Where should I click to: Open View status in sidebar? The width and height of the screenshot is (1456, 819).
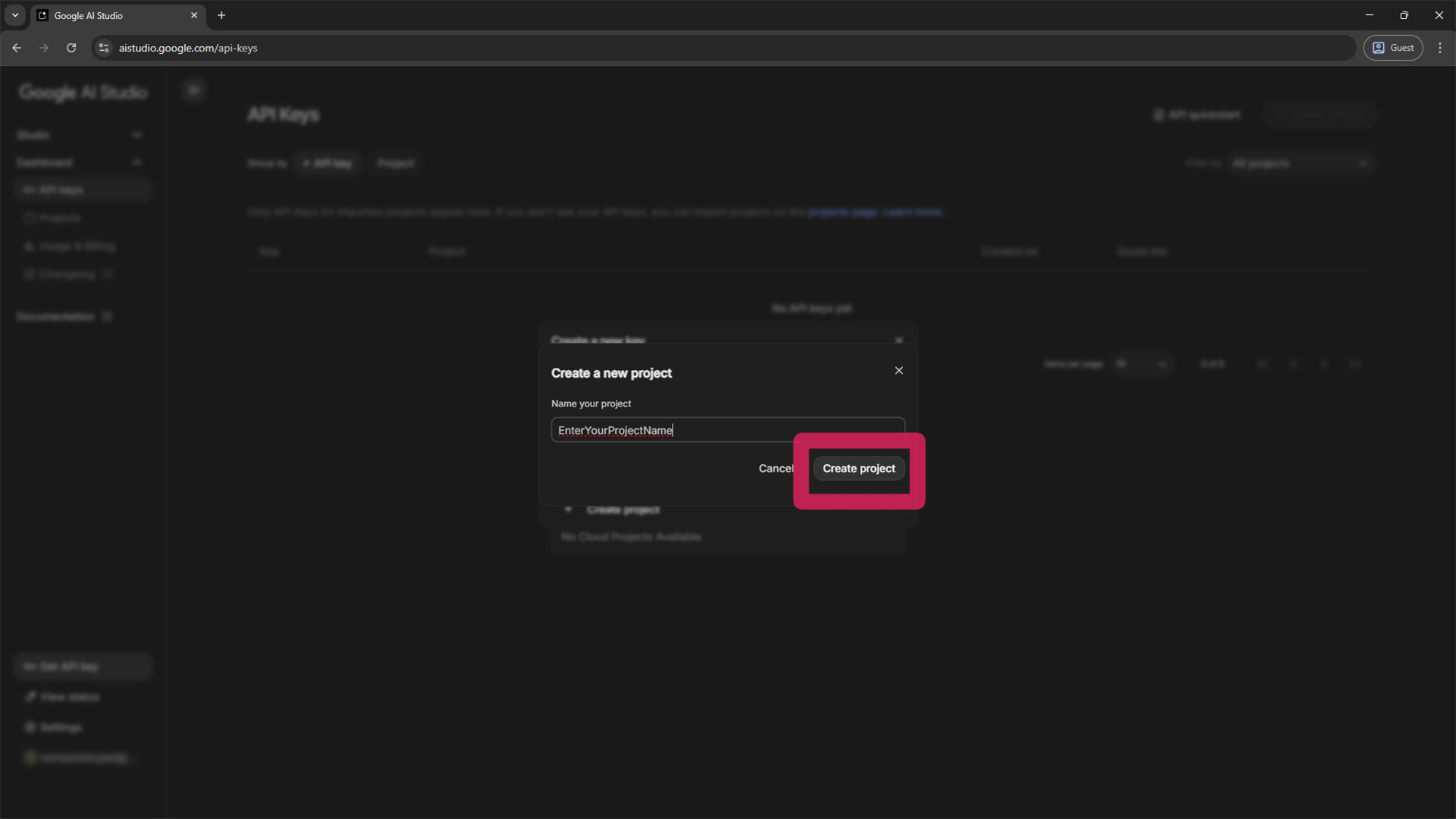(83, 697)
